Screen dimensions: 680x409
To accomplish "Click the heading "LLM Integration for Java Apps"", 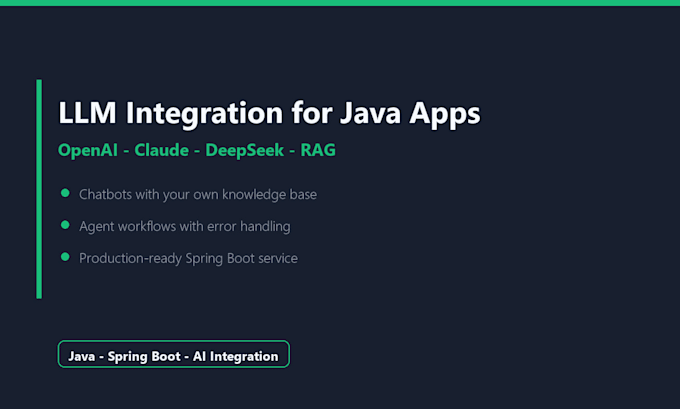I will point(269,114).
